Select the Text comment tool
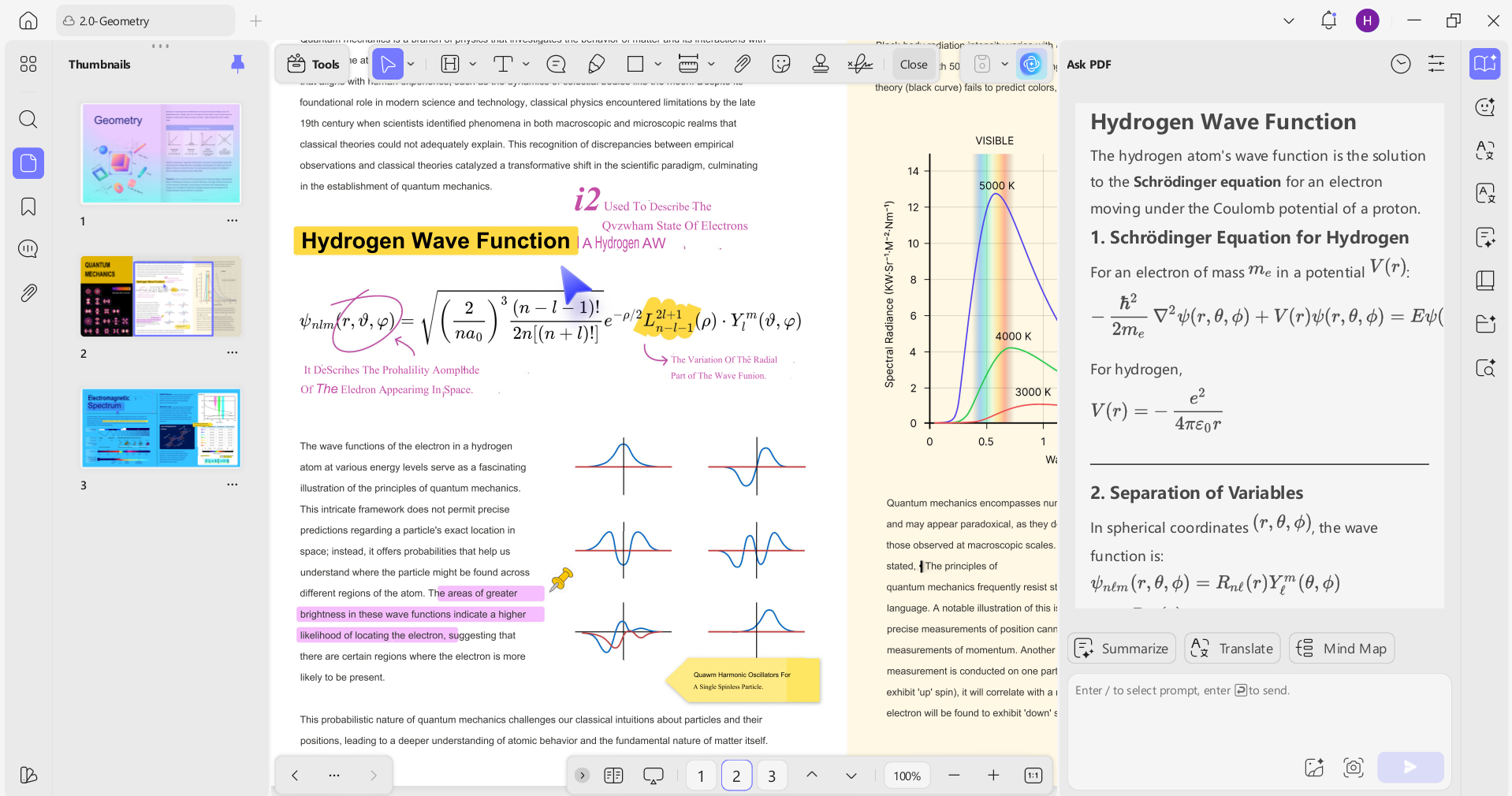This screenshot has height=796, width=1512. (503, 64)
